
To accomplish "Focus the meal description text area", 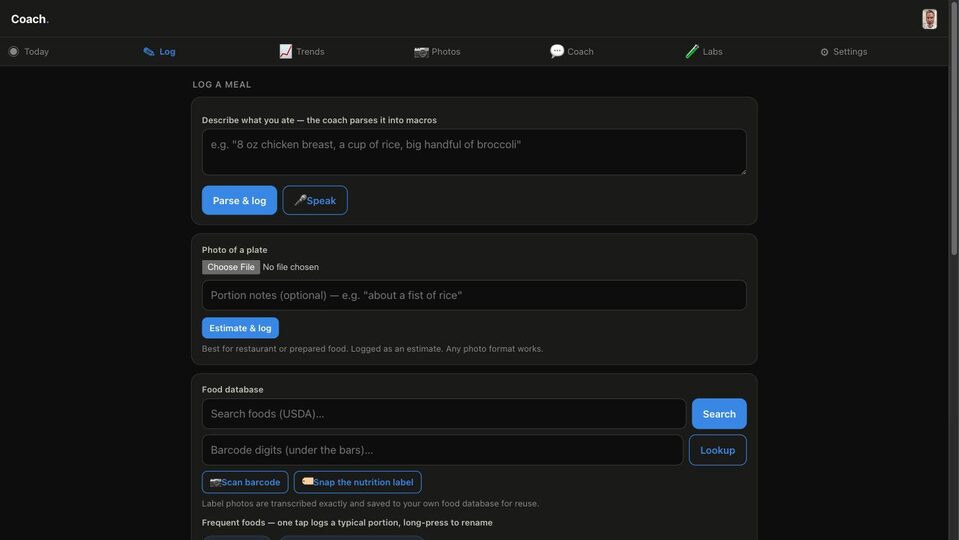I will (x=474, y=152).
